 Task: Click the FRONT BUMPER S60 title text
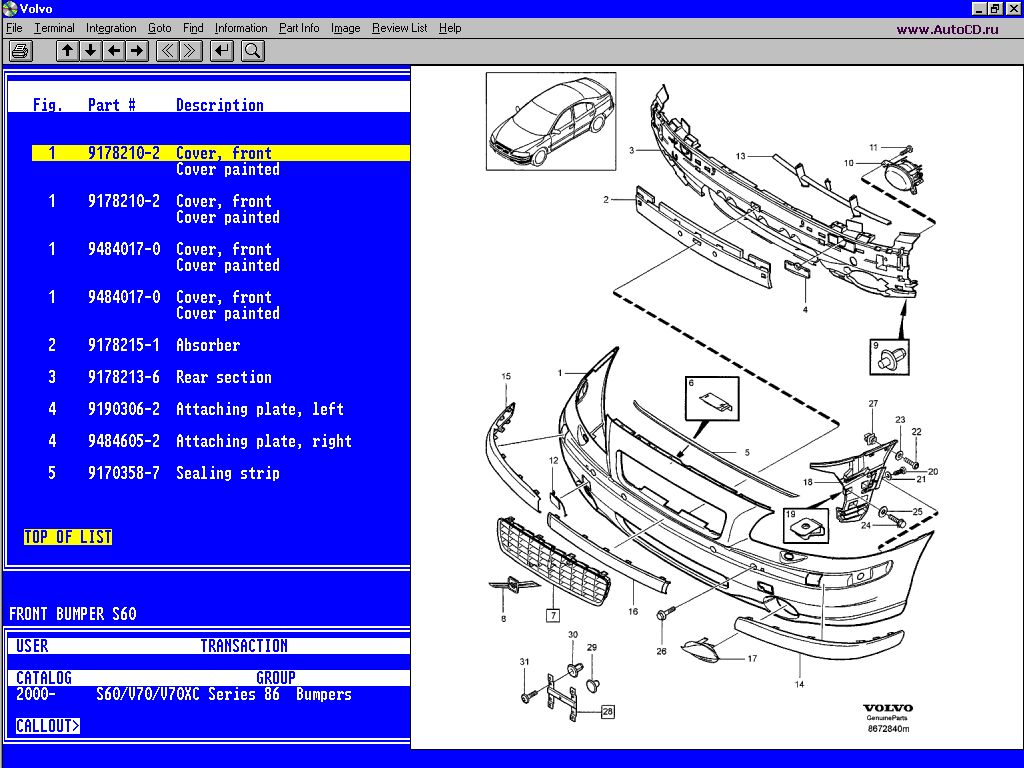click(73, 614)
